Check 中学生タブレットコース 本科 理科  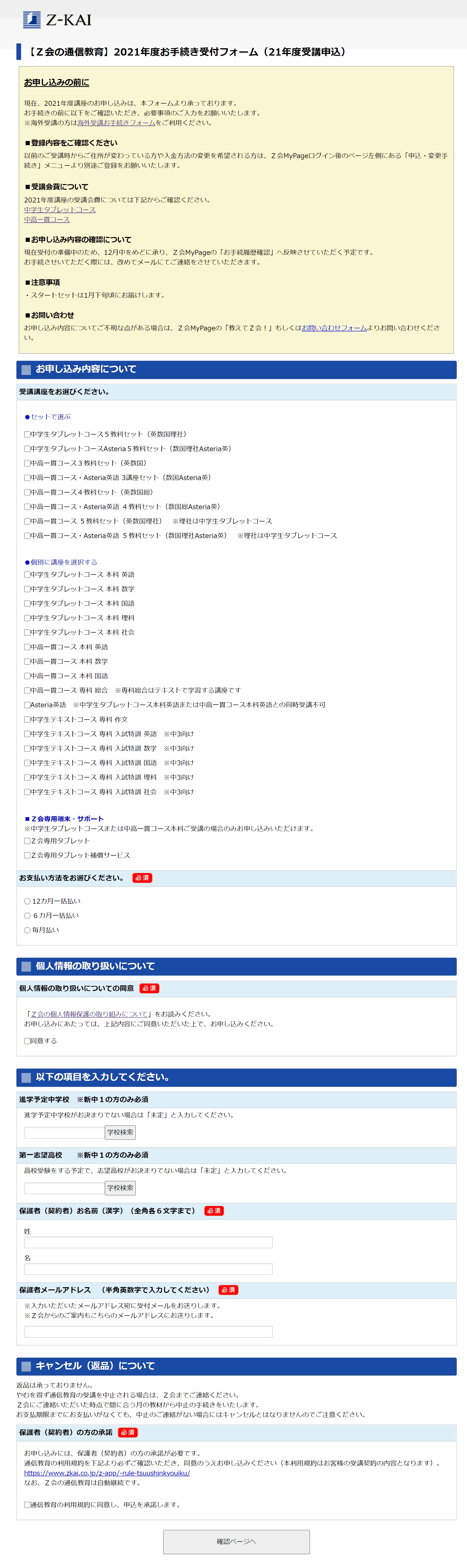[x=27, y=618]
